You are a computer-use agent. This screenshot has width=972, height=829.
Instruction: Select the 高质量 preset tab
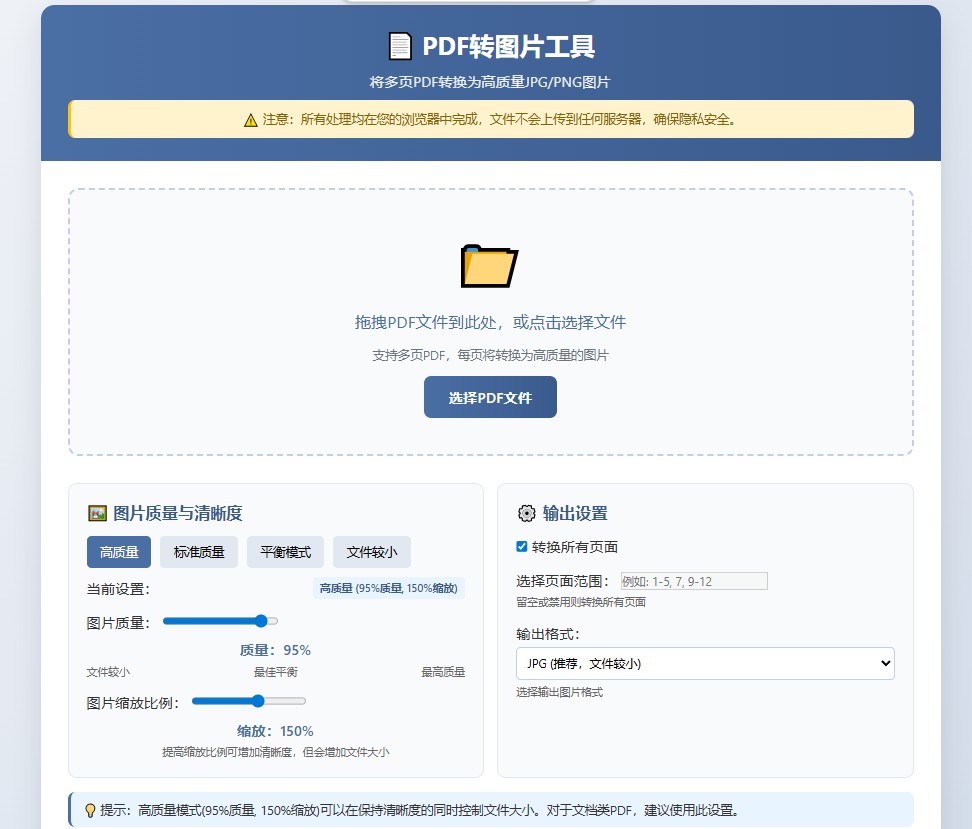pyautogui.click(x=119, y=552)
